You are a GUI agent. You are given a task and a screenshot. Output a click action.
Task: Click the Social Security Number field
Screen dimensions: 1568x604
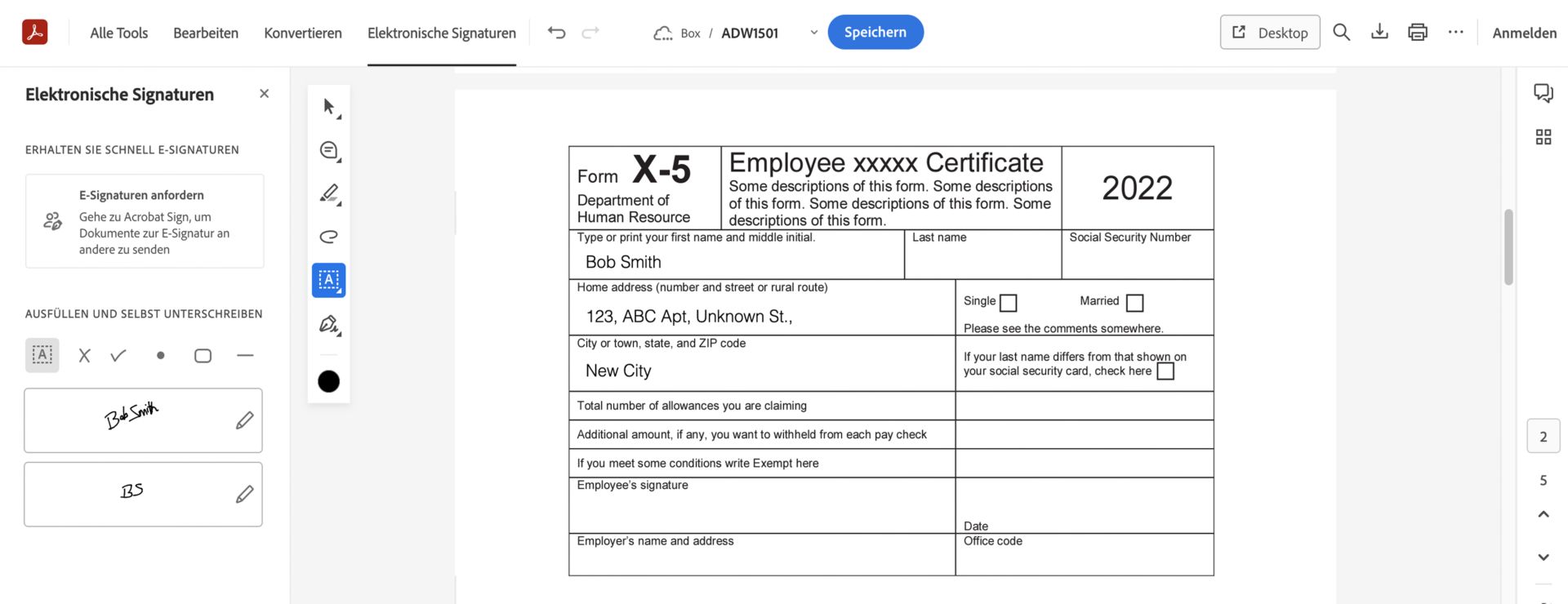pyautogui.click(x=1138, y=255)
